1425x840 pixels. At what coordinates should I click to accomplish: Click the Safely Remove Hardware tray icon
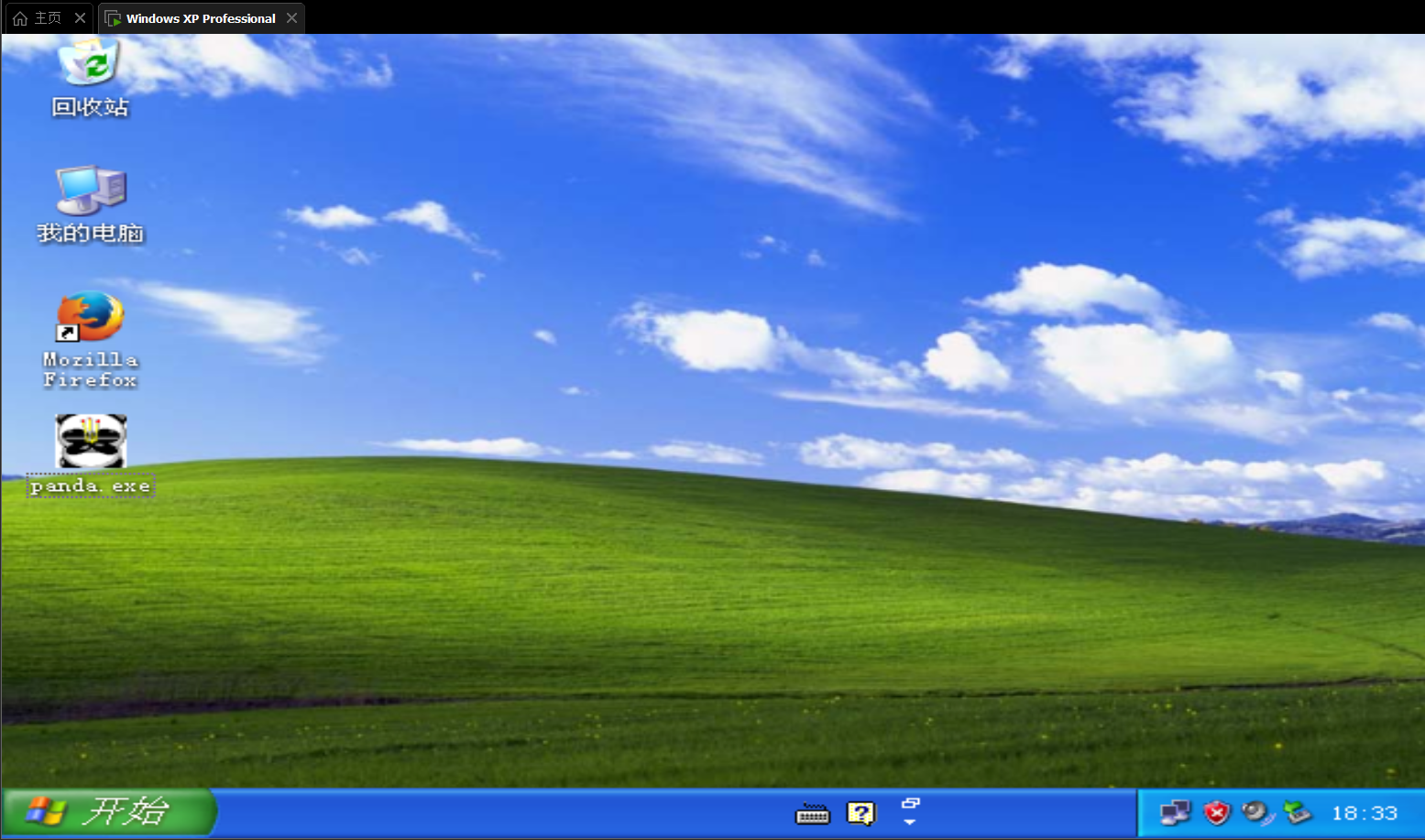pyautogui.click(x=1297, y=813)
